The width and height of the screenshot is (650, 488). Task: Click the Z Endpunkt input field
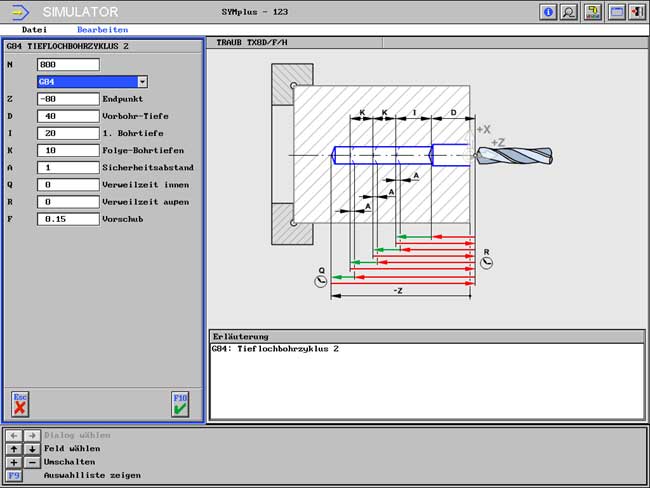pos(67,99)
